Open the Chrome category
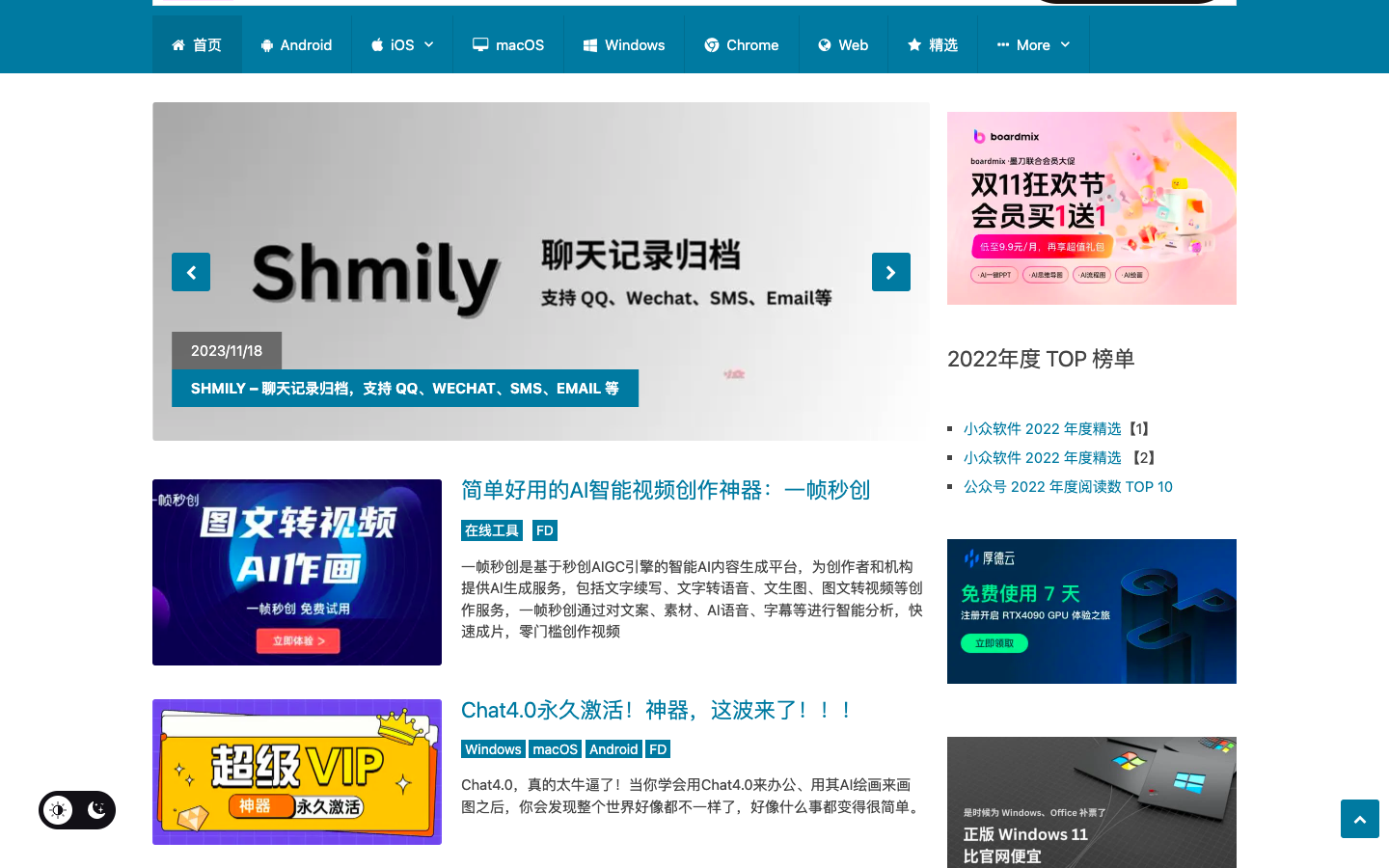This screenshot has height=868, width=1389. tap(742, 44)
